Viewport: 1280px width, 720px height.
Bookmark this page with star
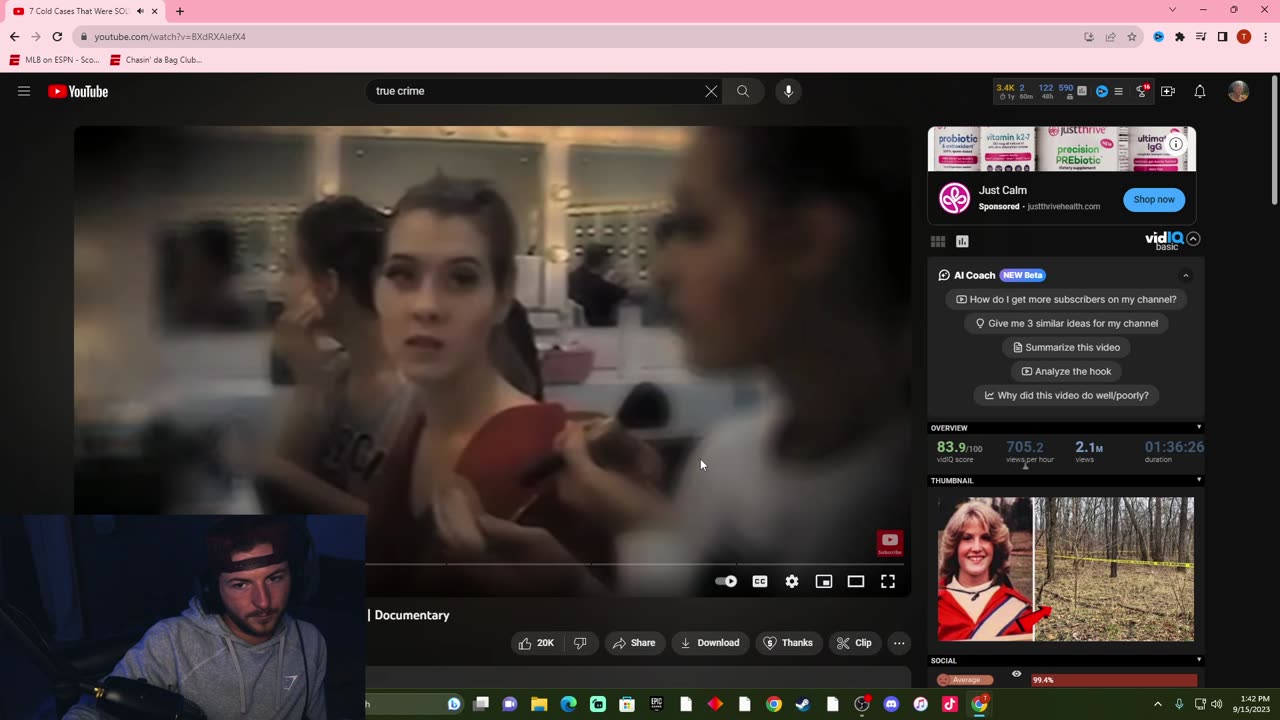coord(1132,37)
